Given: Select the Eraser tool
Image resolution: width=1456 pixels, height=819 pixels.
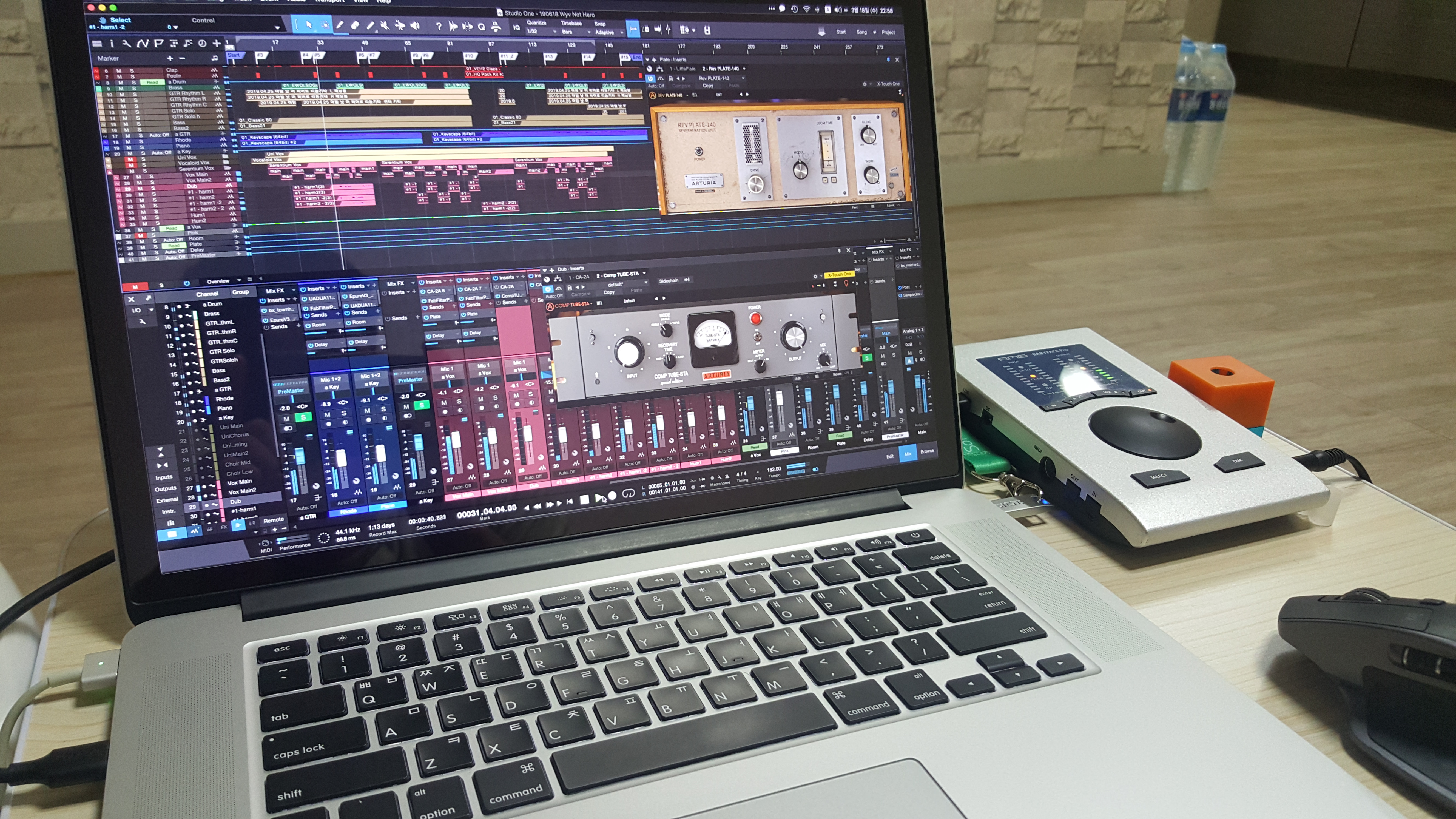Looking at the screenshot, I should coord(355,25).
